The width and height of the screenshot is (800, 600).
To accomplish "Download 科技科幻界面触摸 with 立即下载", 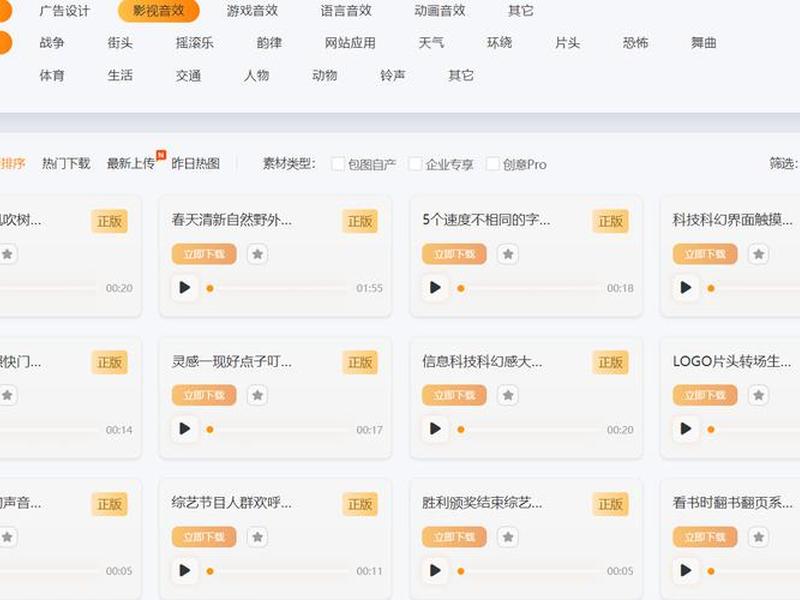I will coord(705,254).
